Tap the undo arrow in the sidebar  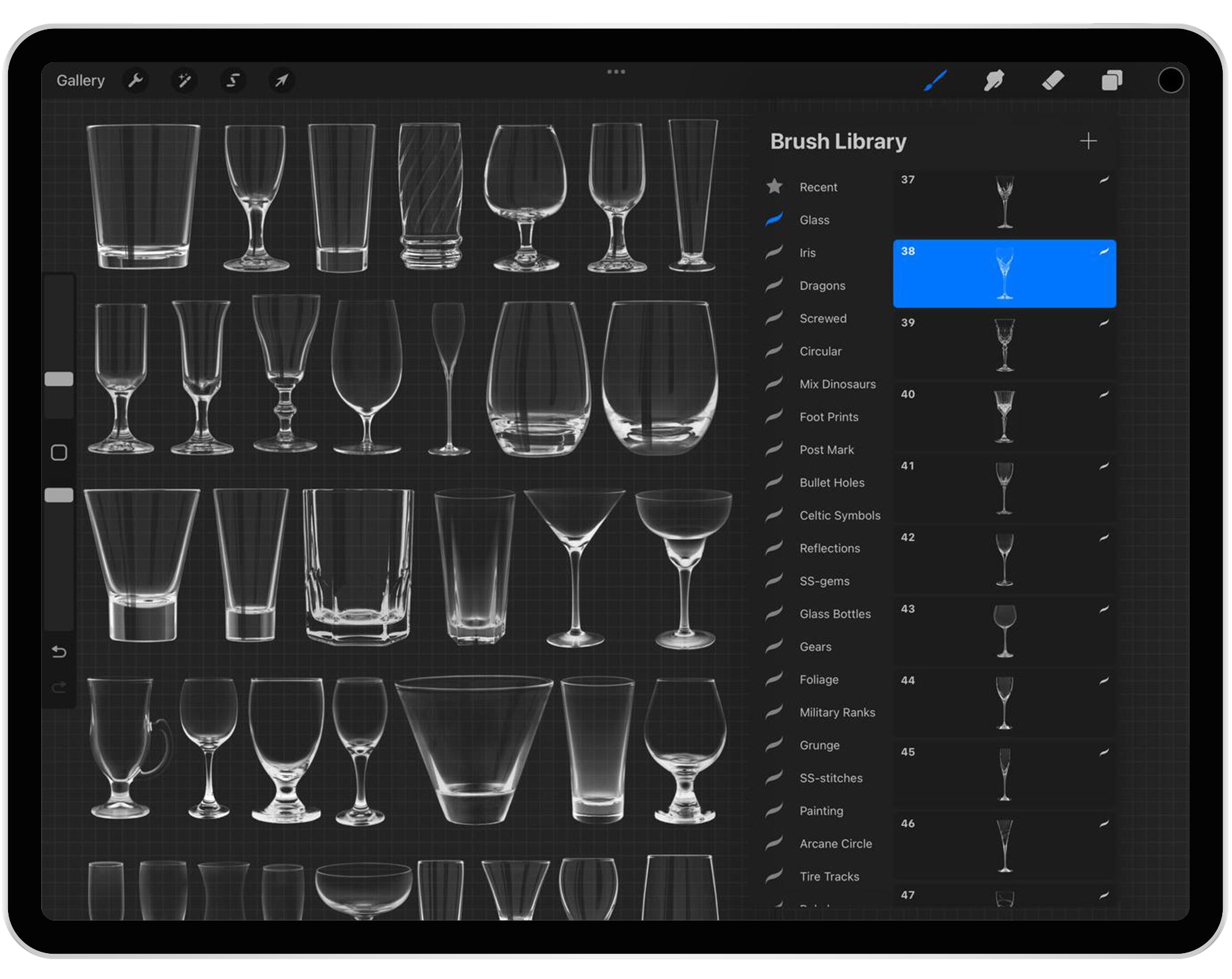click(x=59, y=652)
